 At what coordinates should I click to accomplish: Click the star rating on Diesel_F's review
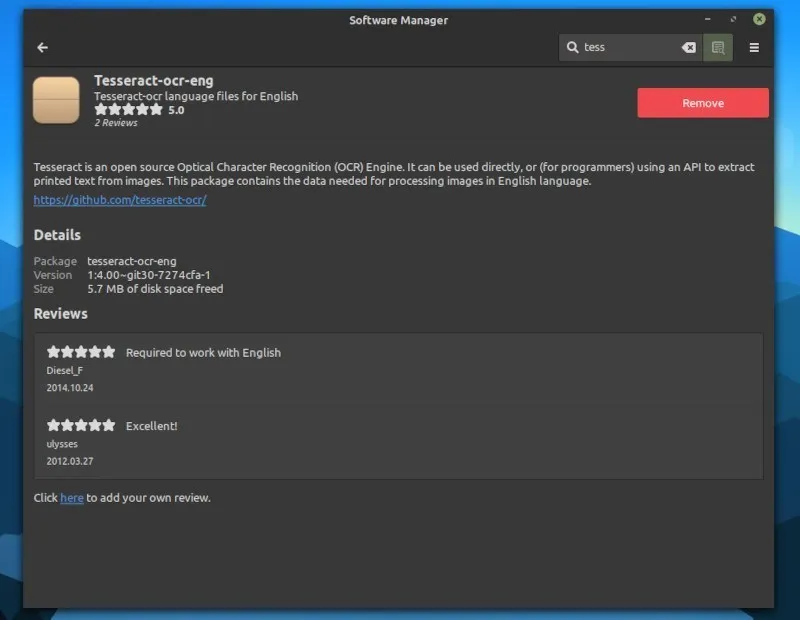point(81,352)
